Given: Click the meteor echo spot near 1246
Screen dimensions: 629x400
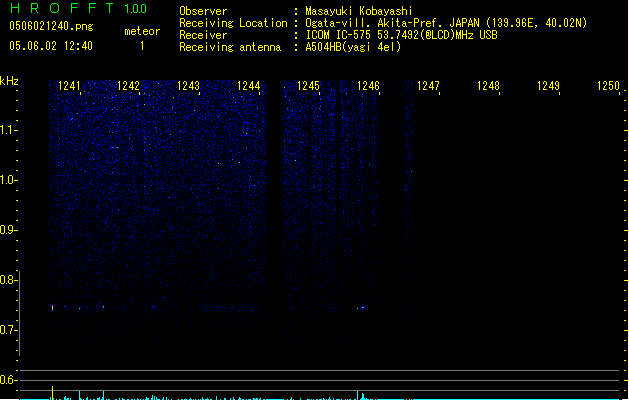Looking at the screenshot, I should (x=362, y=308).
